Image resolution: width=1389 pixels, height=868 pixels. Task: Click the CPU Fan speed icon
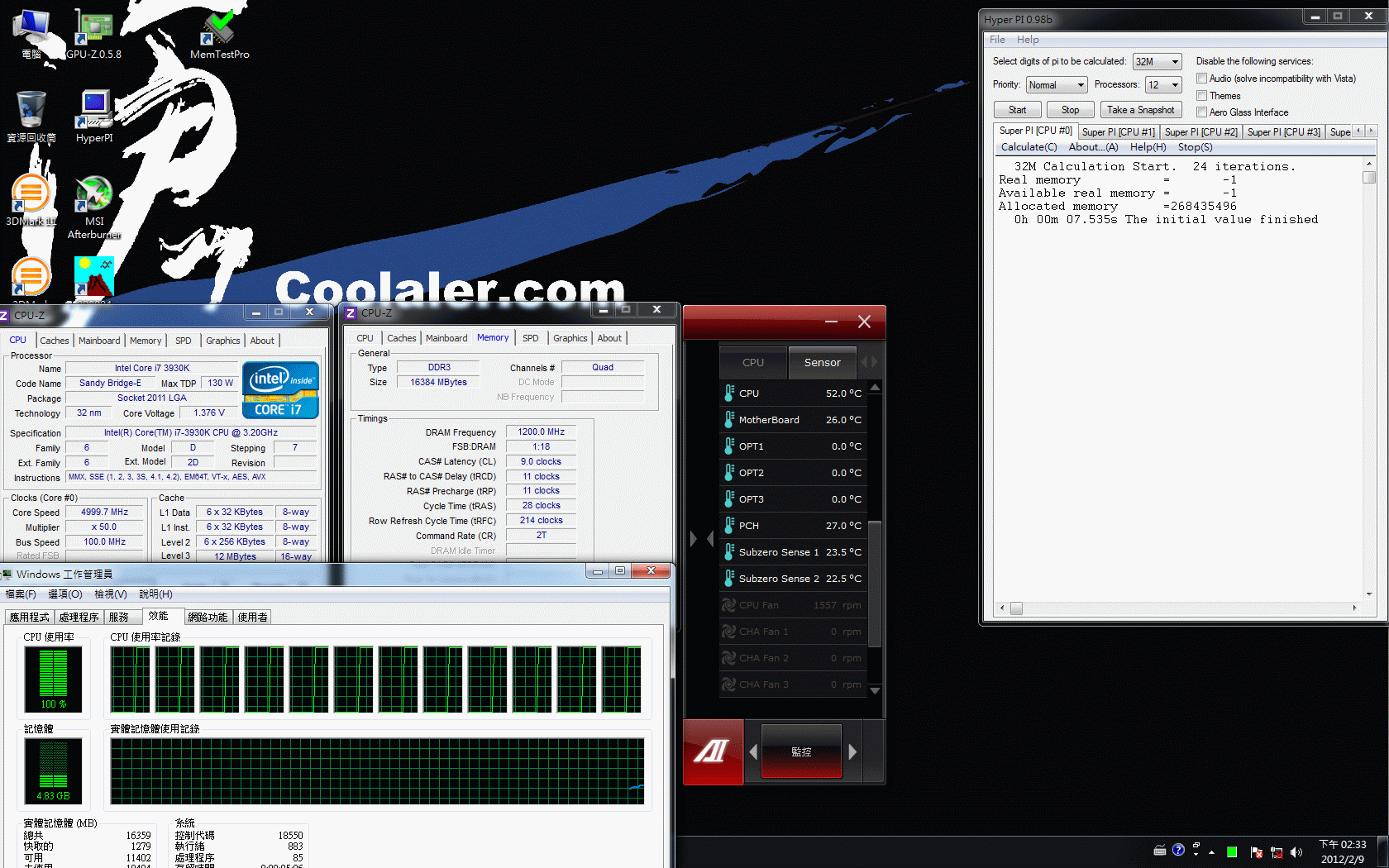click(x=728, y=605)
